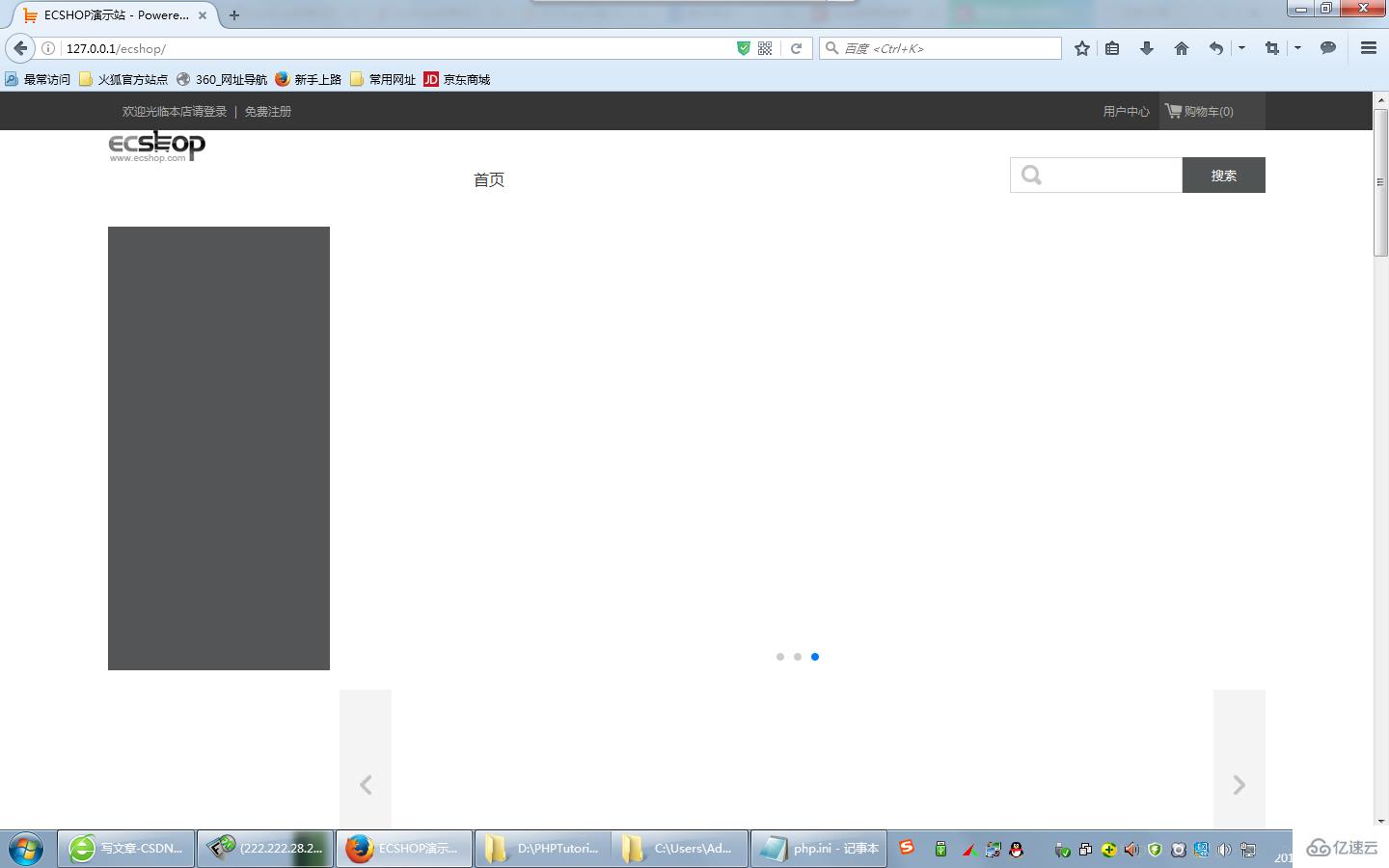Open the chat bubble toolbar icon

(1328, 48)
